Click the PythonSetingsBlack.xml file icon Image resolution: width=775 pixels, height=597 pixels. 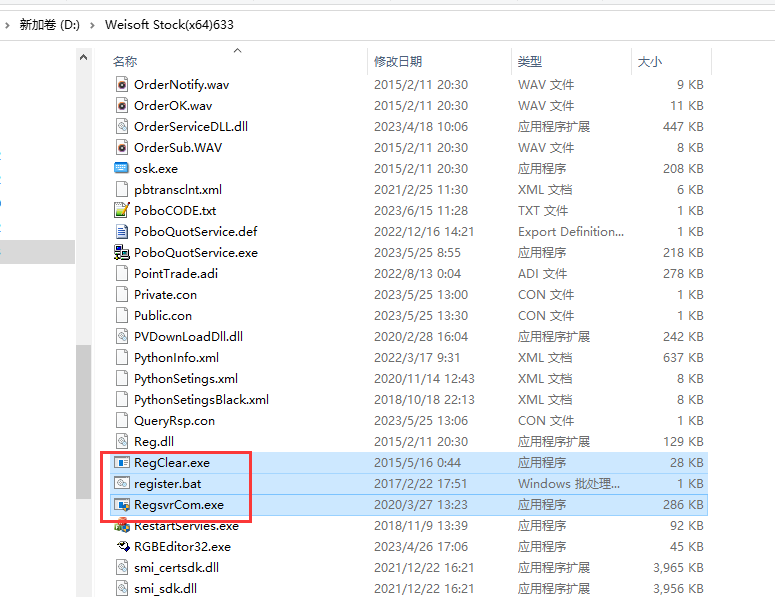(122, 400)
